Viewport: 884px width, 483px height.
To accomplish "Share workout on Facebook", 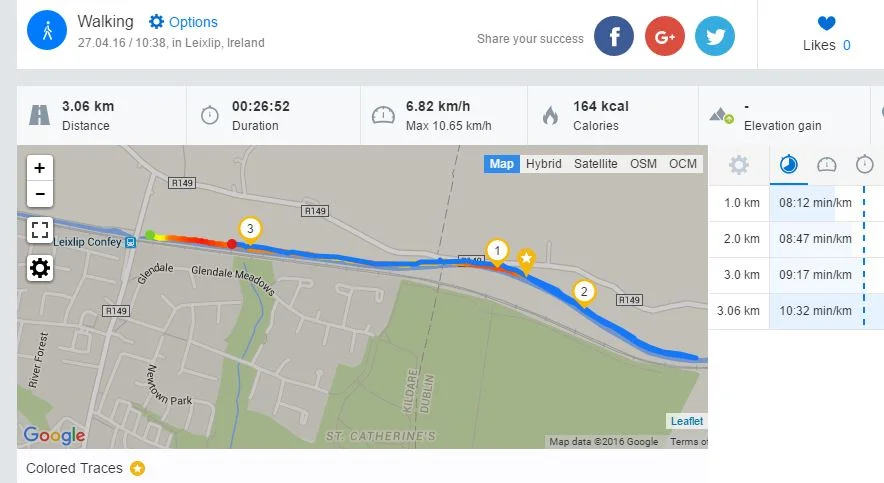I will (614, 36).
